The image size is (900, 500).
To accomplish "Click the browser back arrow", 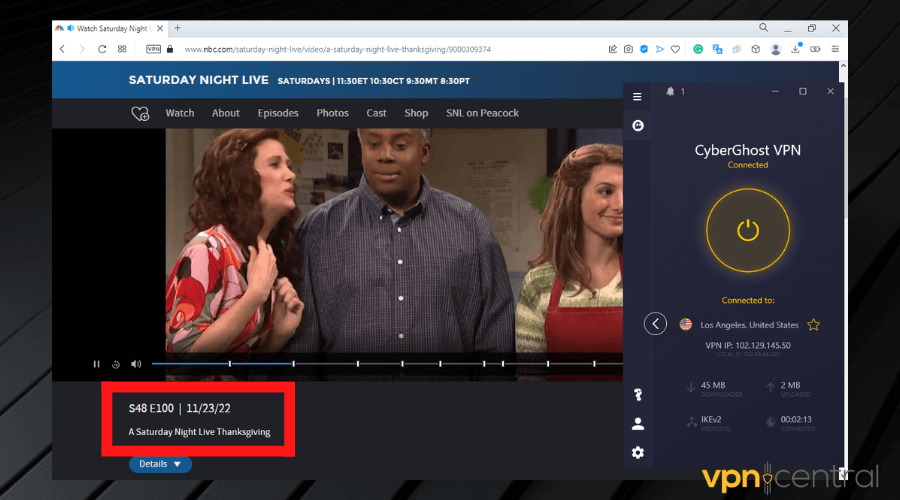I will tap(62, 49).
